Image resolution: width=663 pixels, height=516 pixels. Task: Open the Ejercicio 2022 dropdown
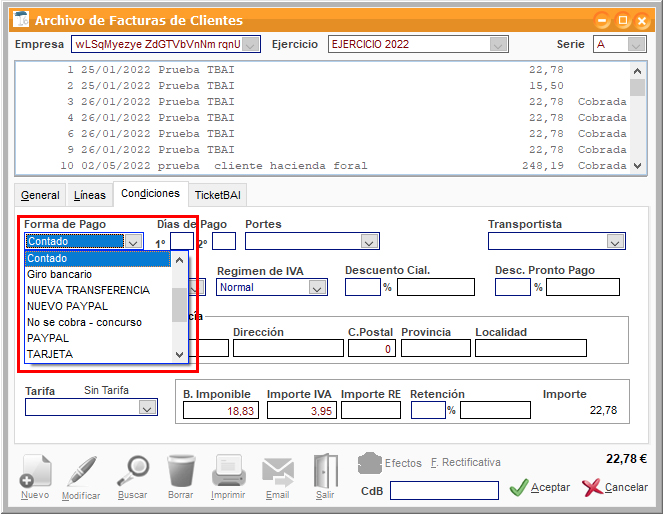498,44
